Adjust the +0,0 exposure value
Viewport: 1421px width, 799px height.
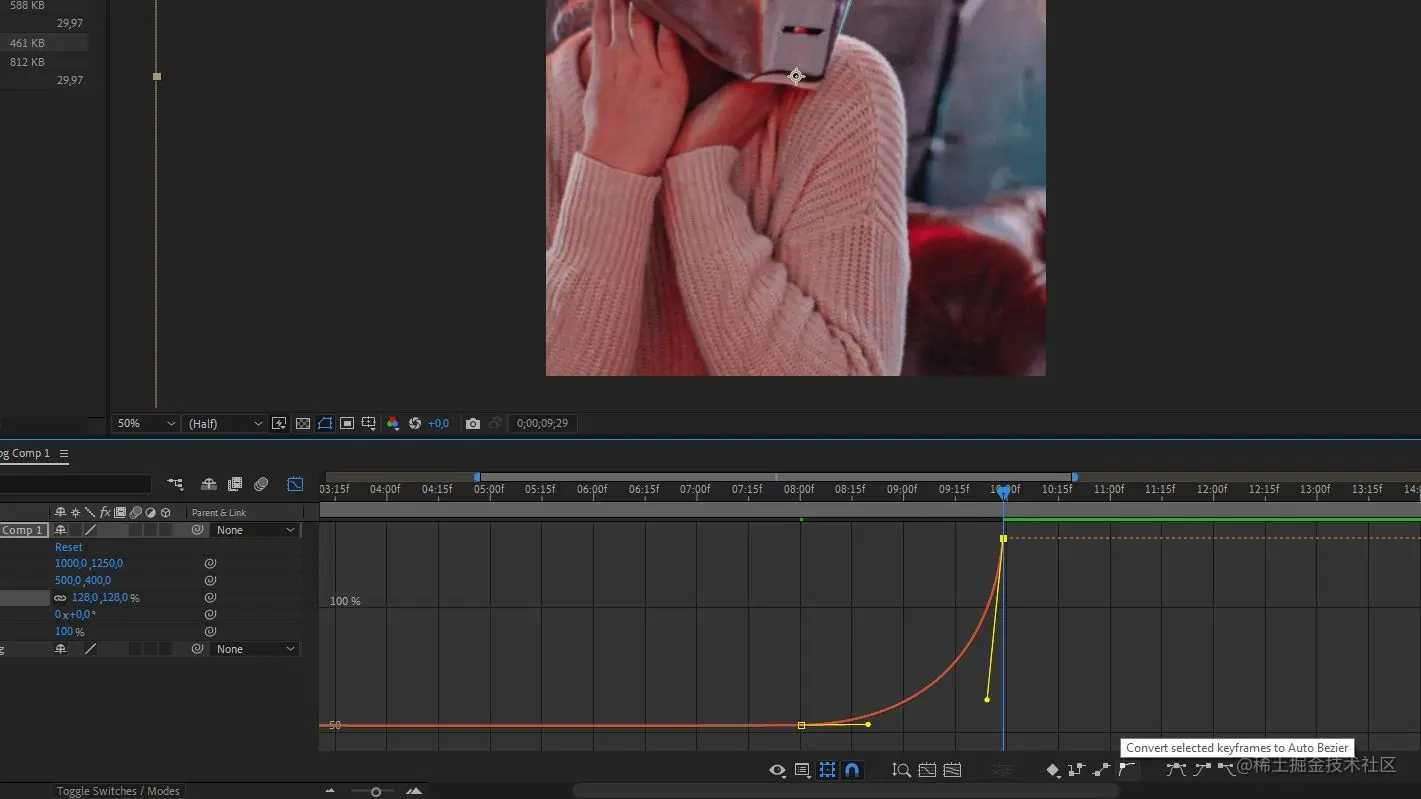(438, 424)
